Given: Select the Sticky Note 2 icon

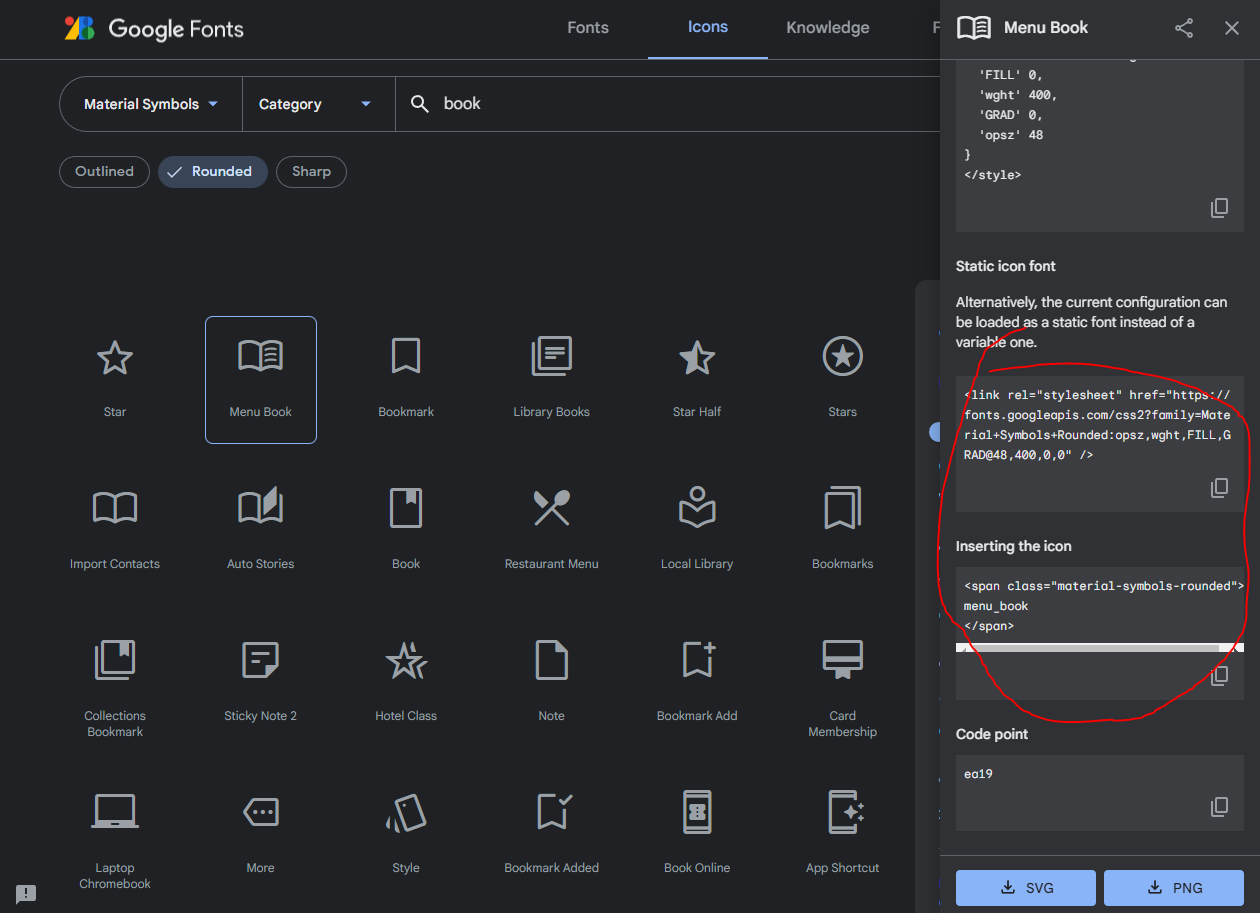Looking at the screenshot, I should pyautogui.click(x=261, y=660).
